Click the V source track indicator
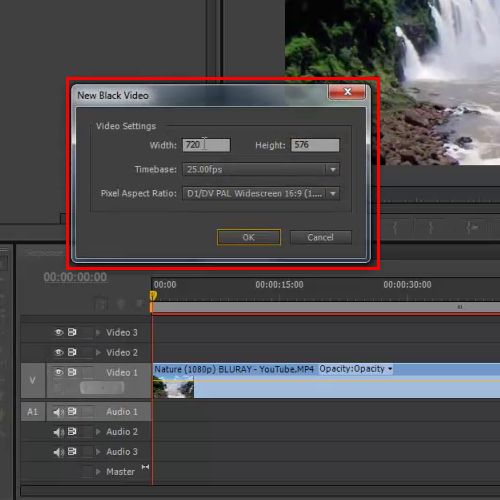 [33, 381]
